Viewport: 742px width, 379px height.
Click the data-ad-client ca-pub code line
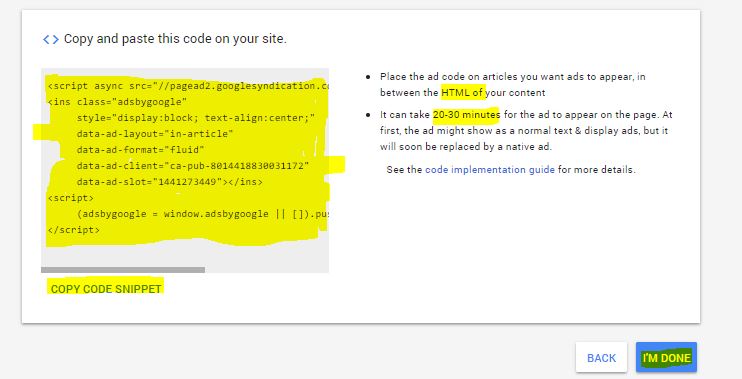coord(193,166)
